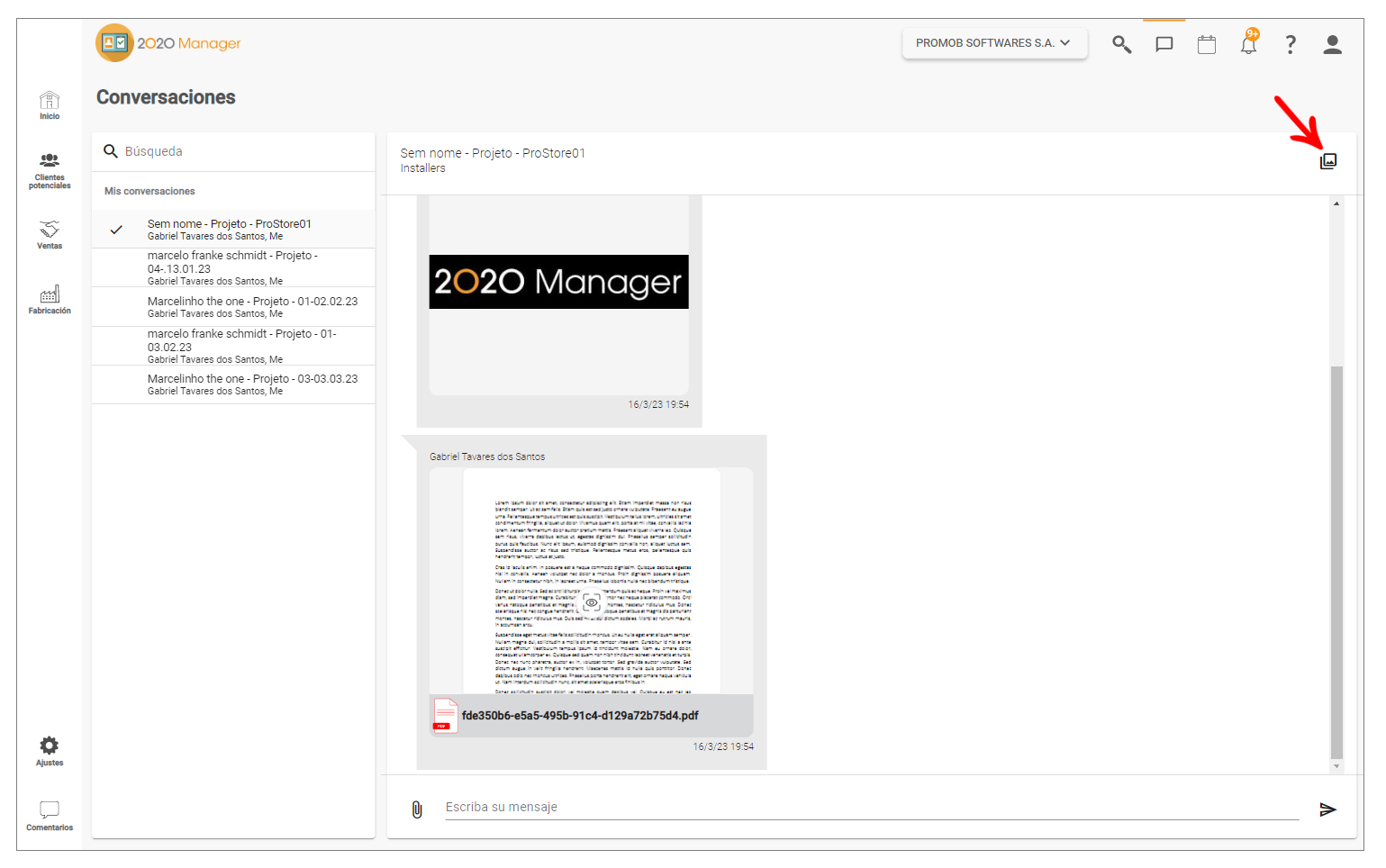
Task: Click the Escriba su mensaje input
Action: click(x=872, y=808)
